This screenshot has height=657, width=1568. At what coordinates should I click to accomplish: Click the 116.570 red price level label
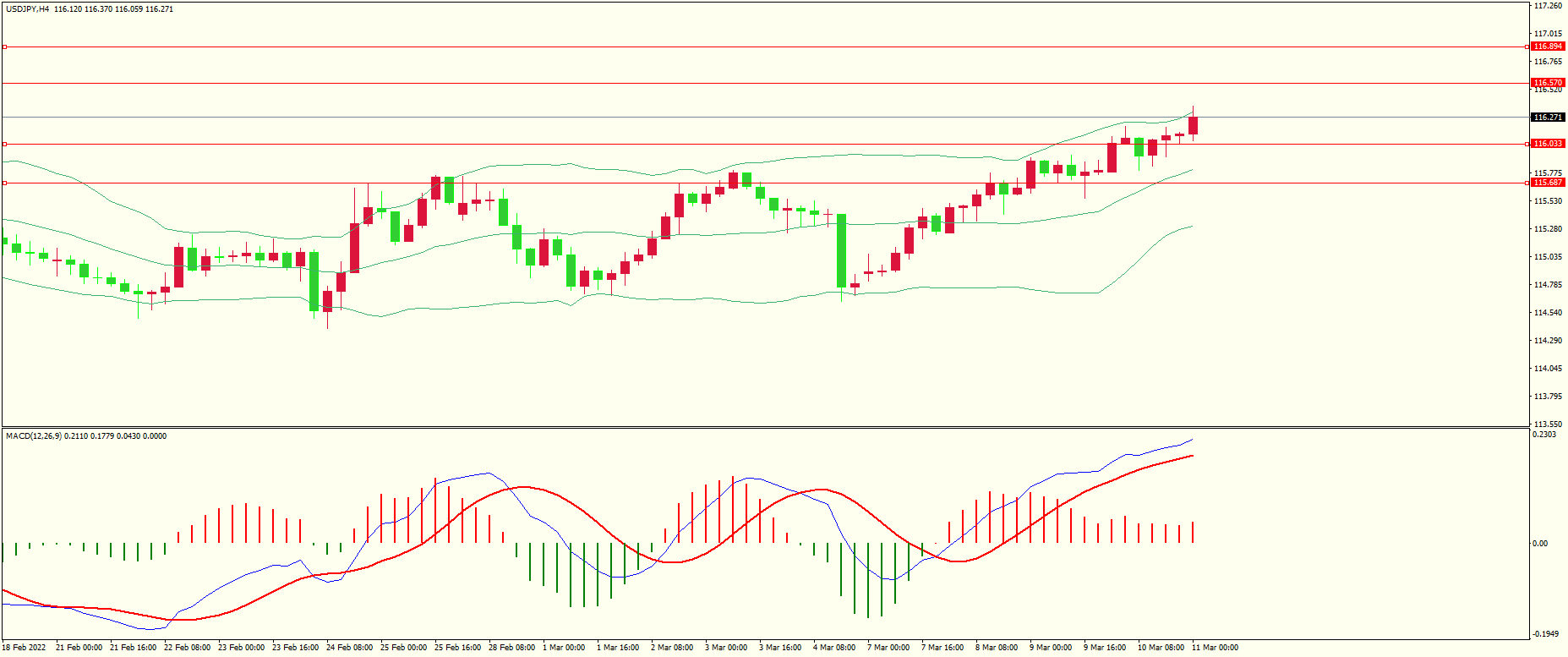1548,83
